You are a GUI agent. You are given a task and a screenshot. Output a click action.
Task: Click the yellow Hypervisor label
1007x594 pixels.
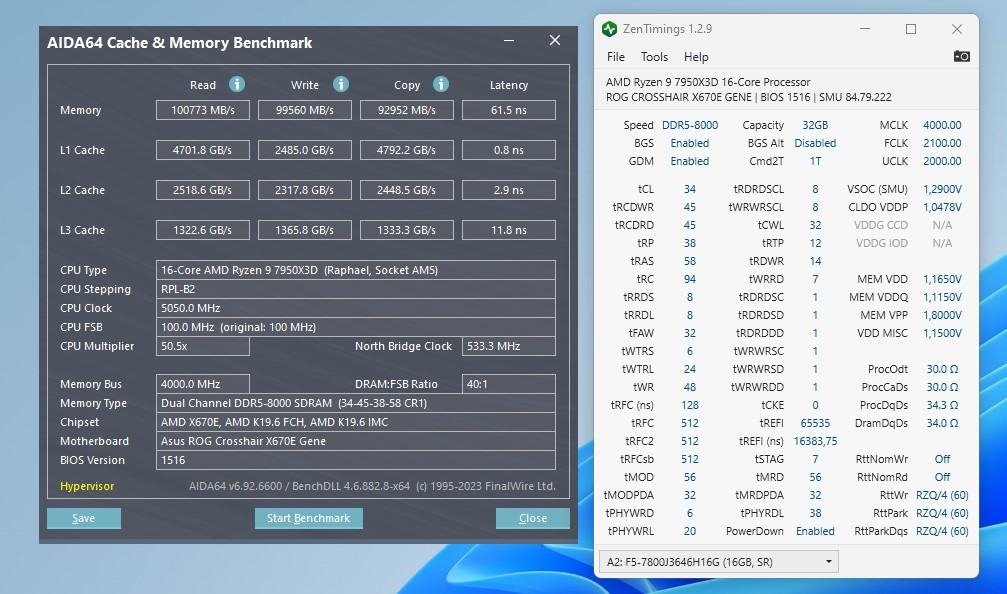(87, 486)
